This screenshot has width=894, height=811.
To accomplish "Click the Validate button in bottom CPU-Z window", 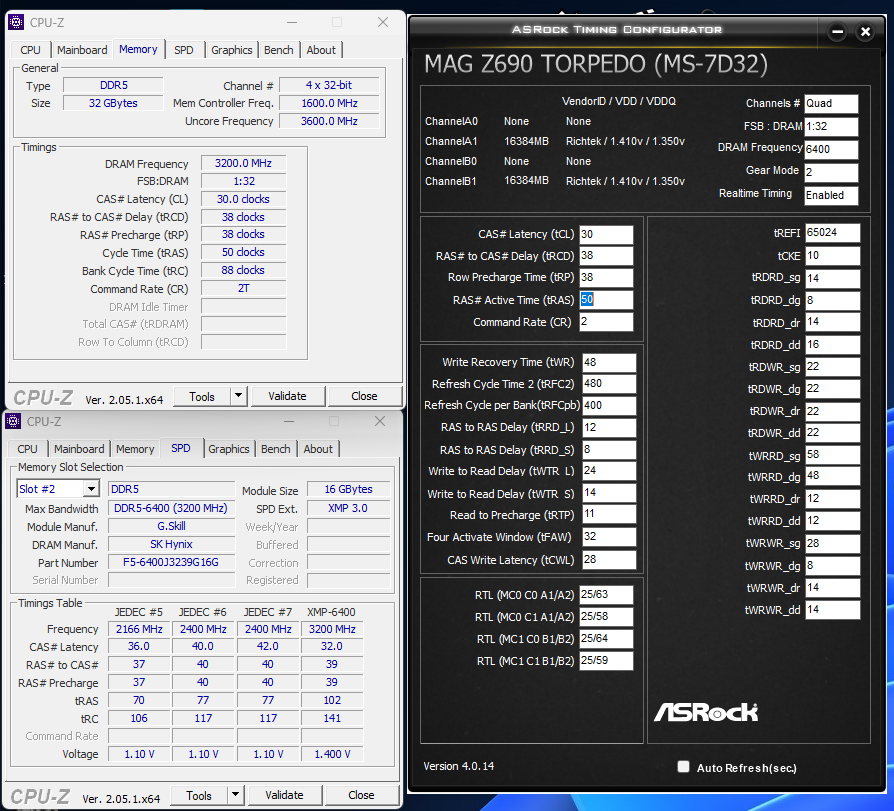I will (x=285, y=795).
